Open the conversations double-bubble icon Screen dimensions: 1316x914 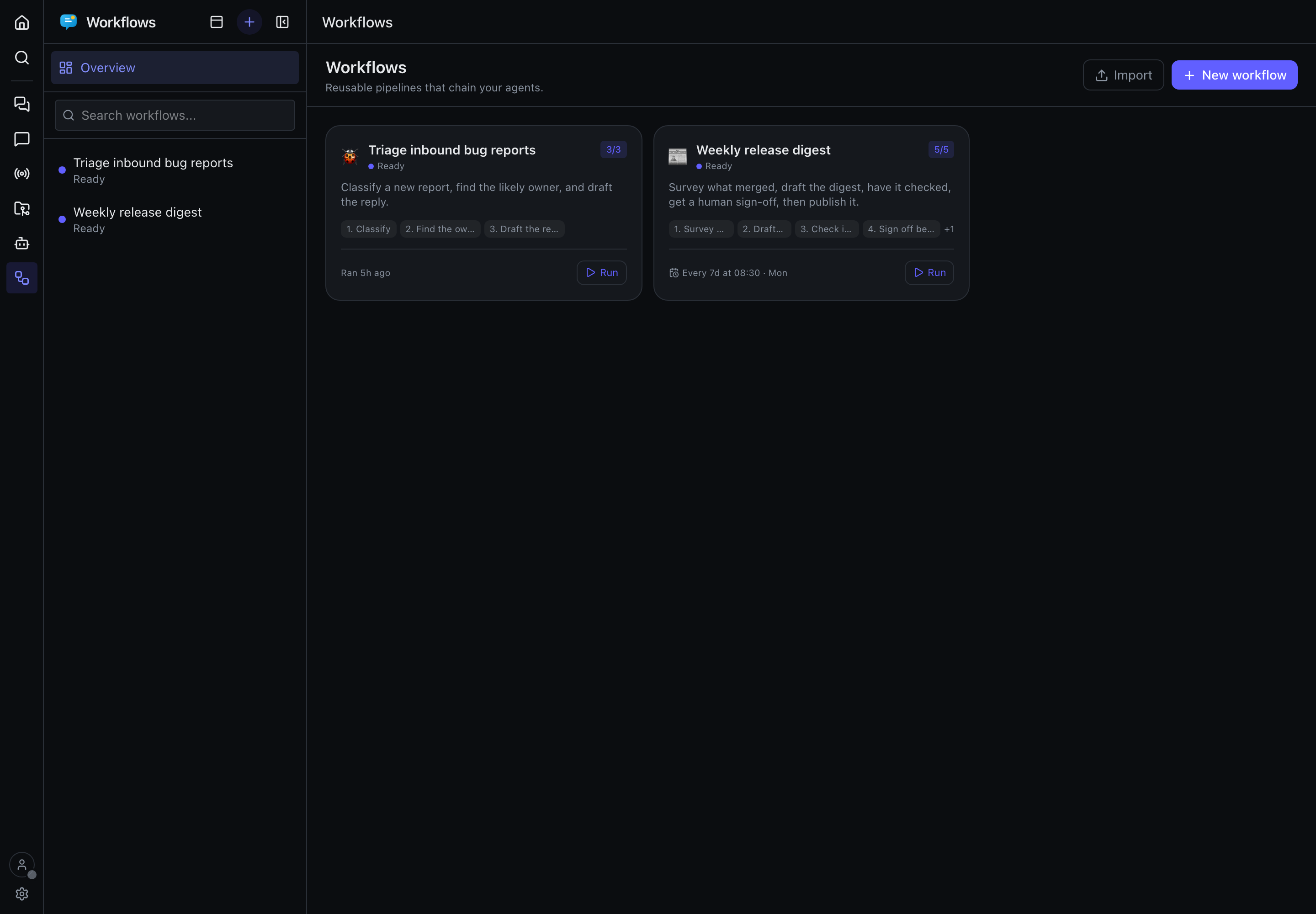[x=22, y=104]
